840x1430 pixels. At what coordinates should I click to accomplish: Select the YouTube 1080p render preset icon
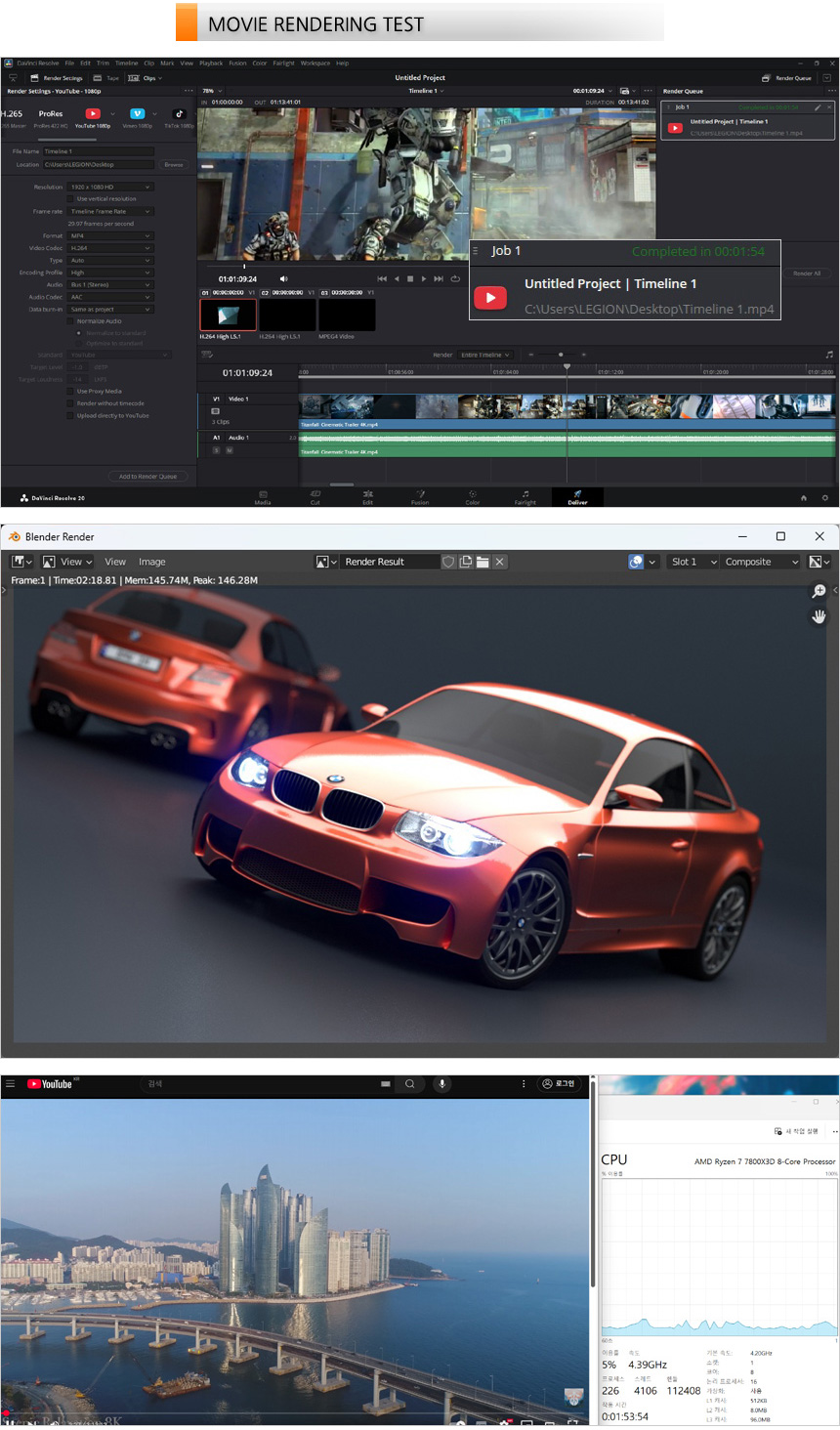93,114
